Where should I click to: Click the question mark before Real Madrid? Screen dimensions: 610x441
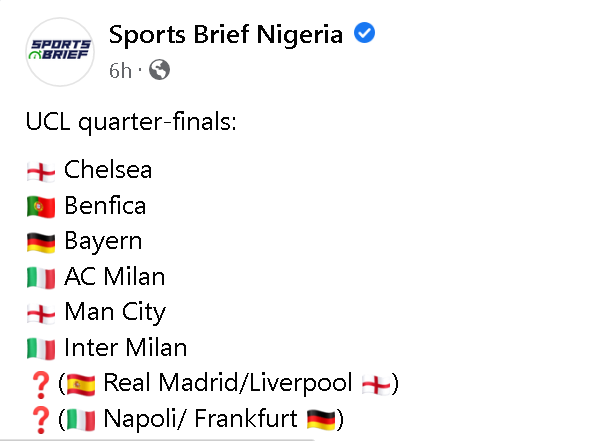(x=40, y=384)
